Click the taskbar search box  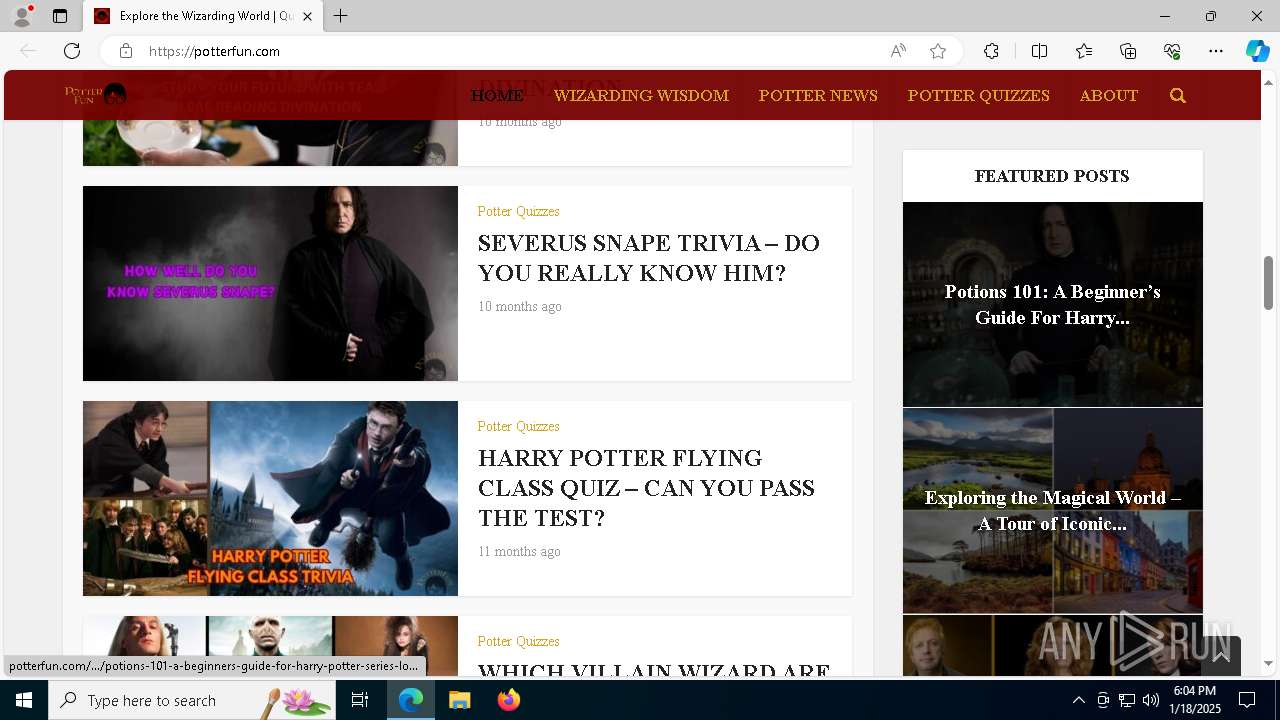(x=192, y=700)
